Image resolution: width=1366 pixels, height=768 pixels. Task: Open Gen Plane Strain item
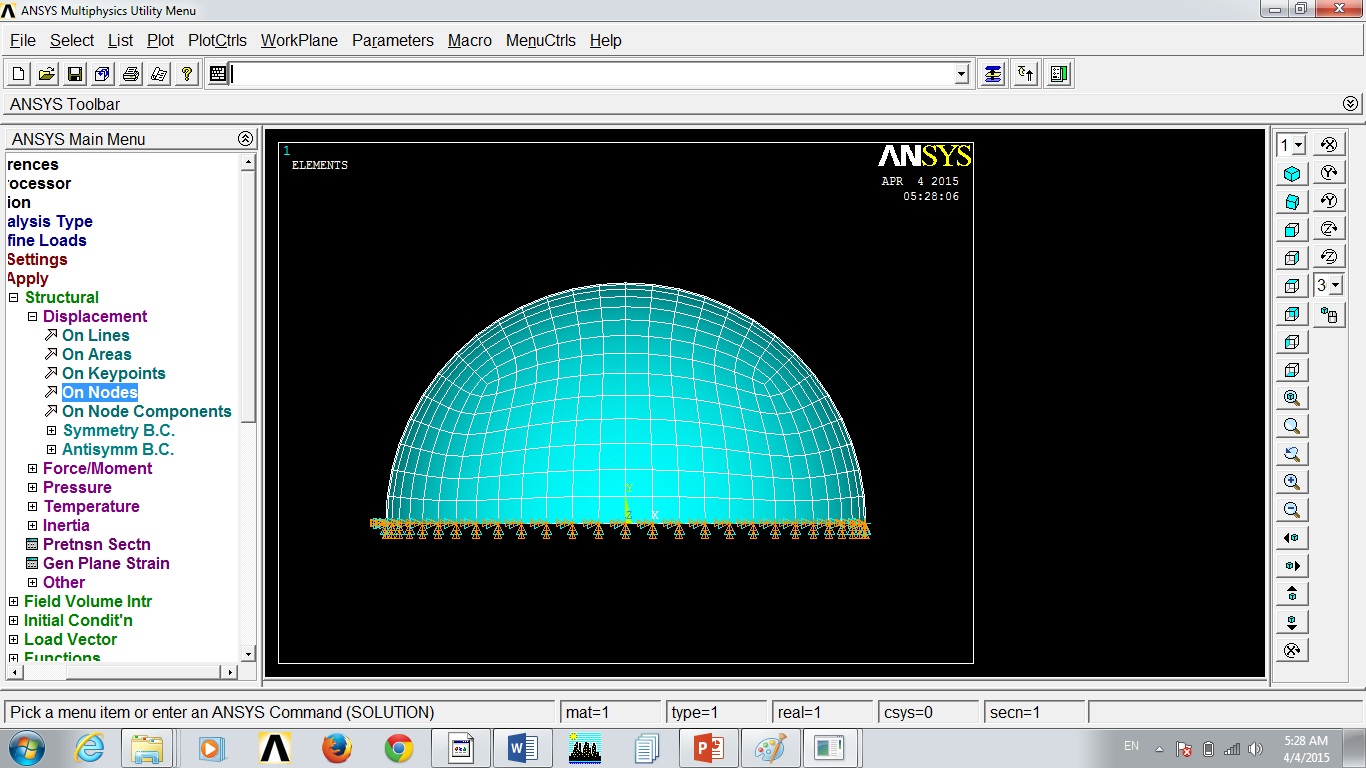click(x=106, y=564)
